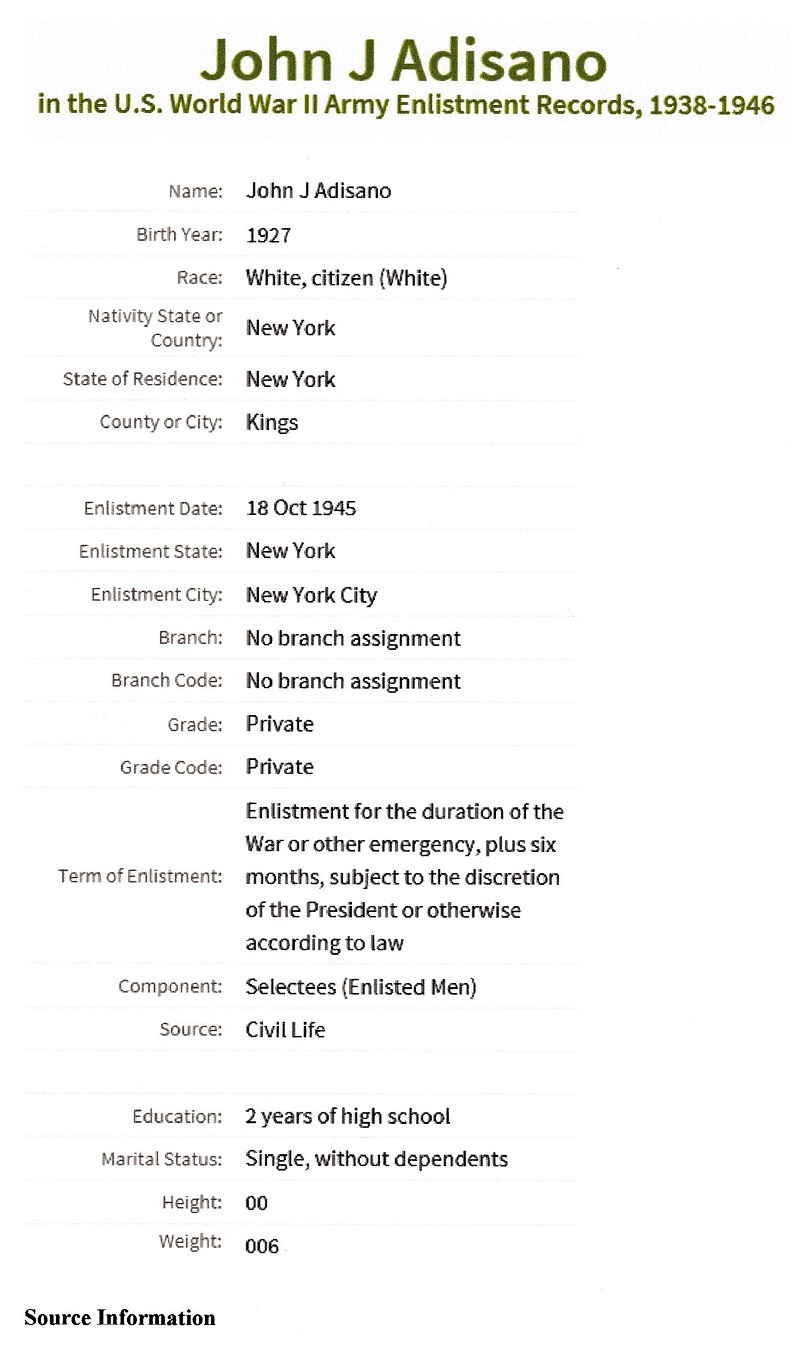Select the Name value John J Adisano
Viewport: 800px width, 1350px height.
tap(318, 190)
